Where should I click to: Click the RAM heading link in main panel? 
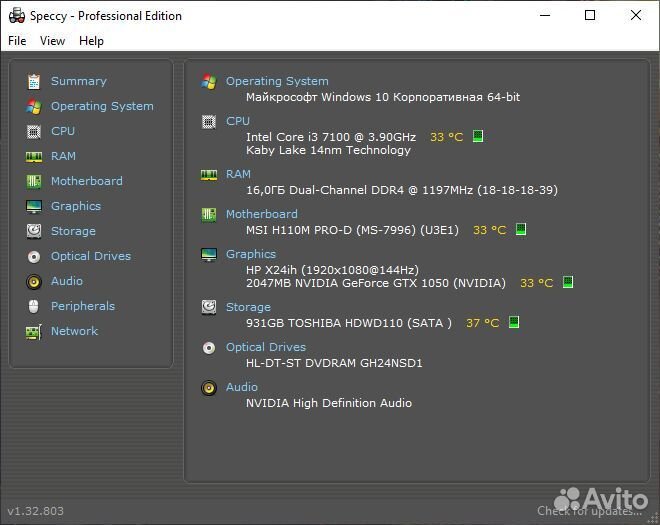[x=238, y=174]
